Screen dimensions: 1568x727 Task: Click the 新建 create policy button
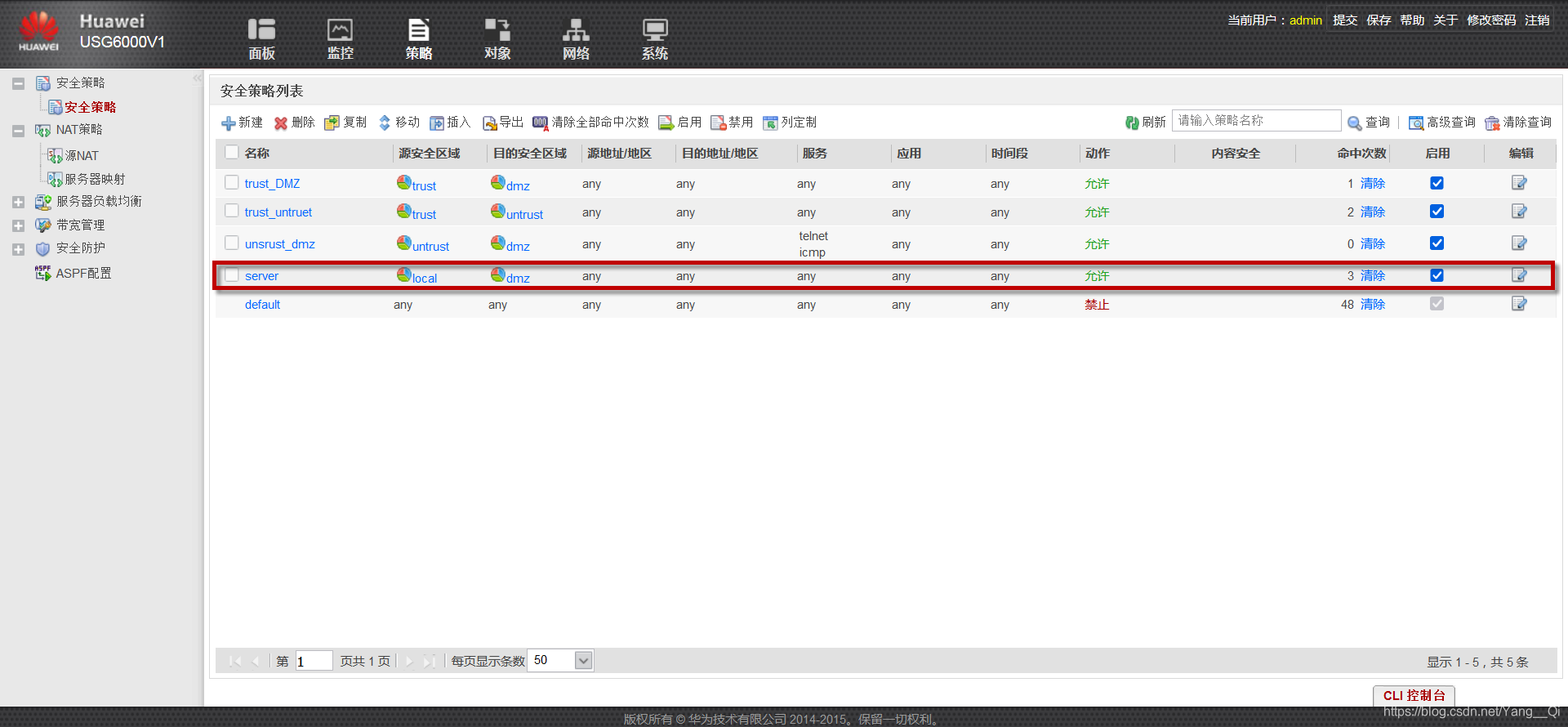[242, 123]
